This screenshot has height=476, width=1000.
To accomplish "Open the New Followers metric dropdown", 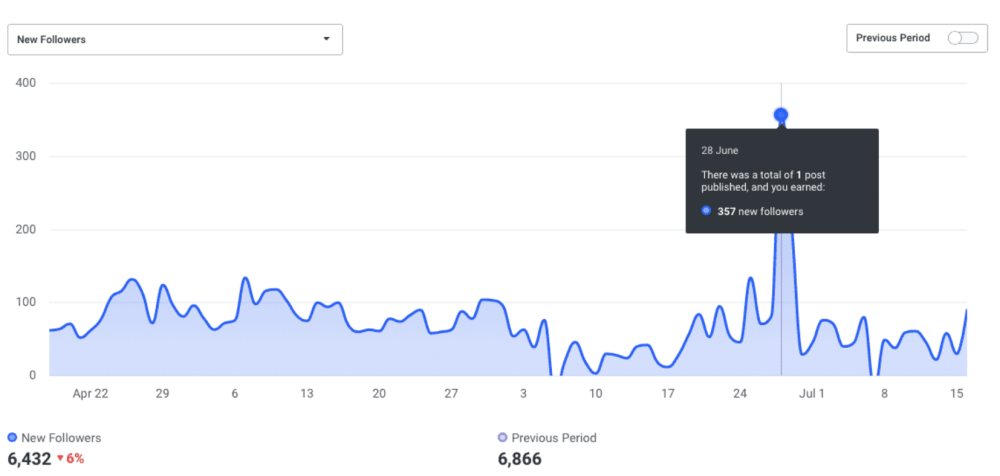I will (x=174, y=39).
